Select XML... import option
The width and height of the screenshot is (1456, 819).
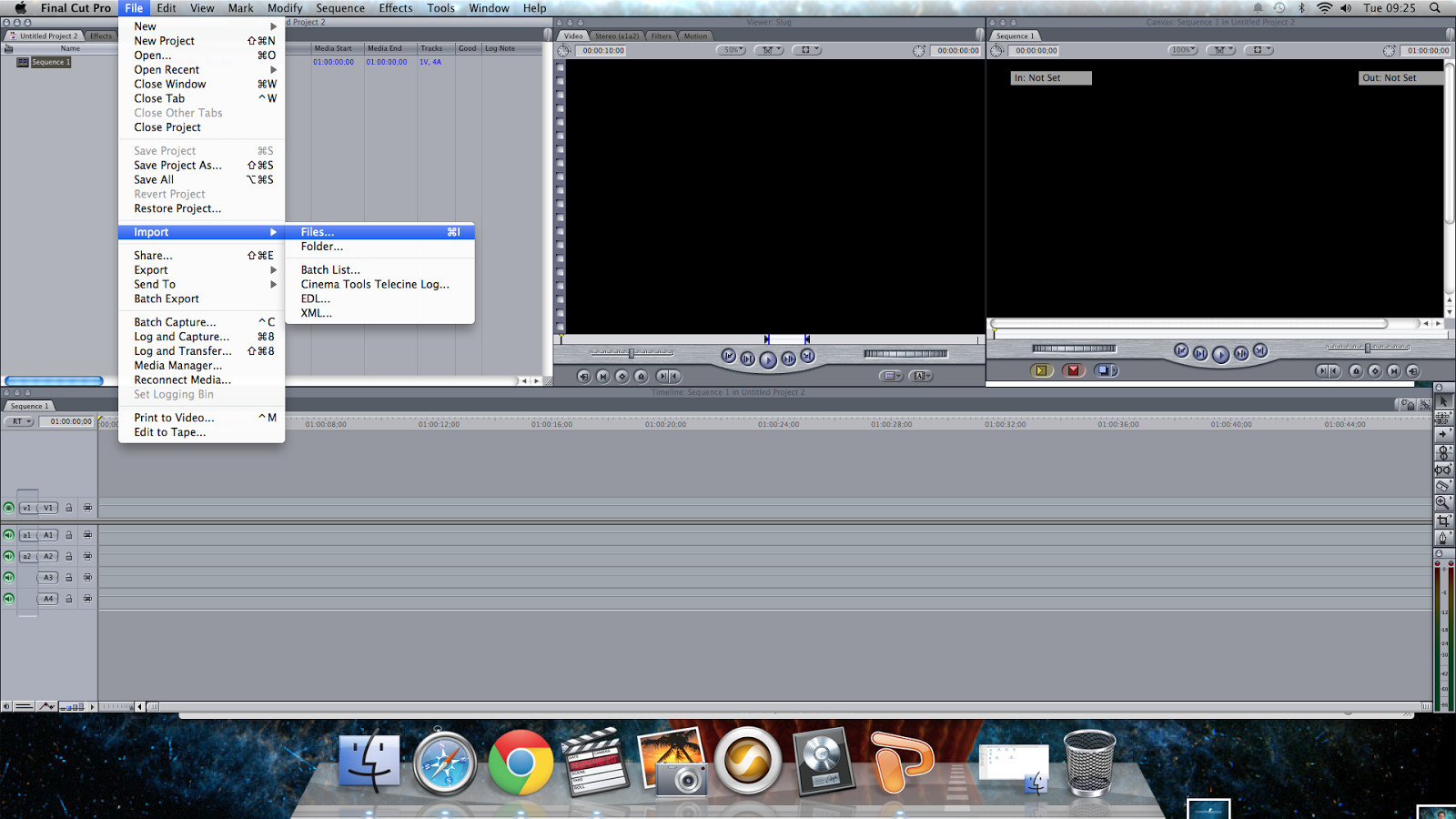(x=380, y=313)
